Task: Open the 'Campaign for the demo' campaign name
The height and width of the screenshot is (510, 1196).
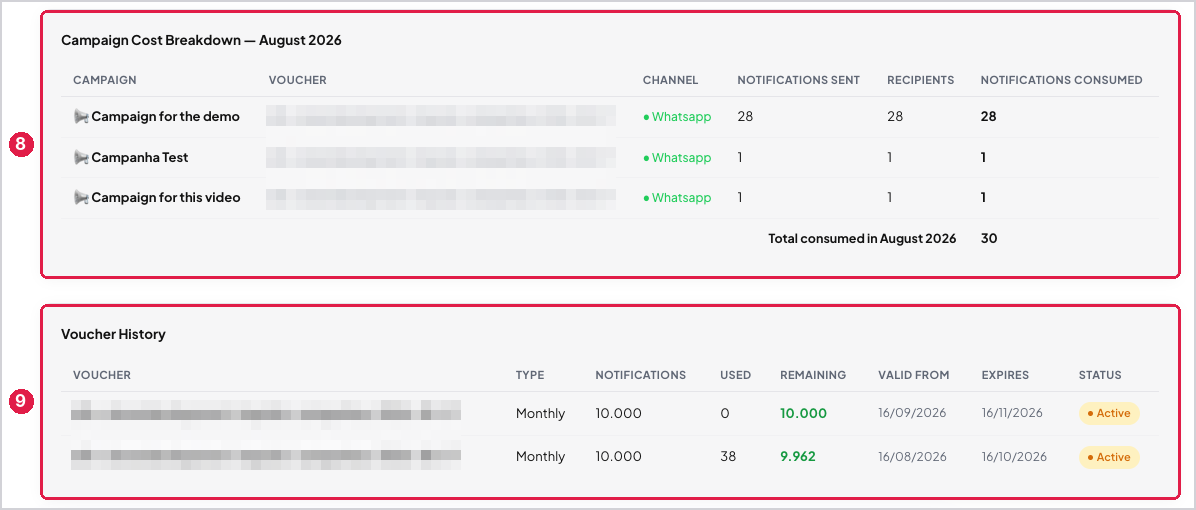Action: tap(166, 117)
